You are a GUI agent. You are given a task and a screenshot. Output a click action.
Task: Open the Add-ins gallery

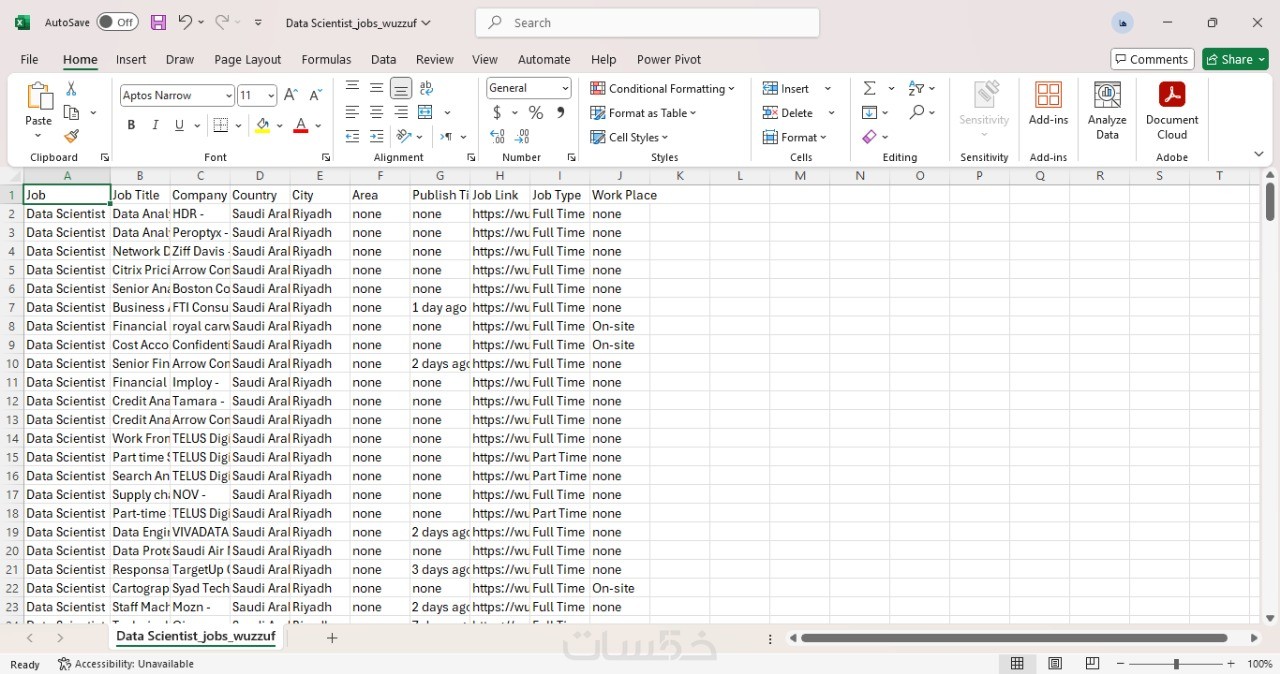(1048, 104)
